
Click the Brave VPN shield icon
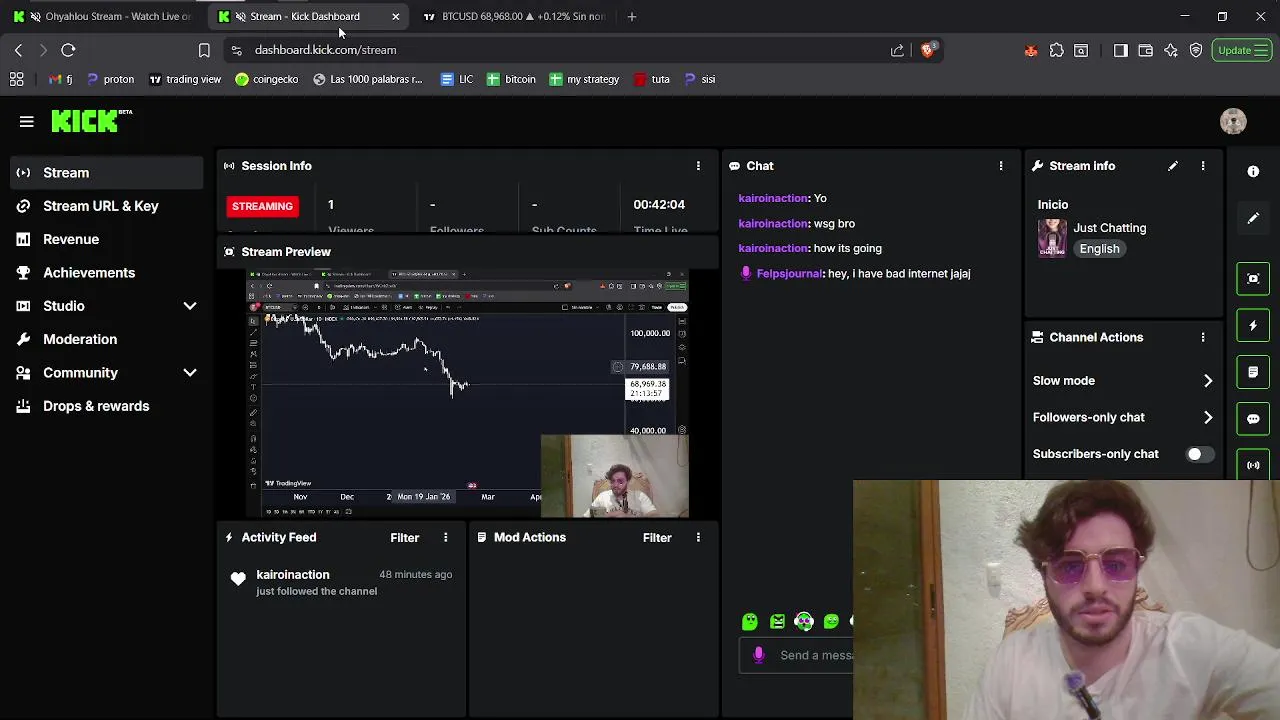point(1196,50)
